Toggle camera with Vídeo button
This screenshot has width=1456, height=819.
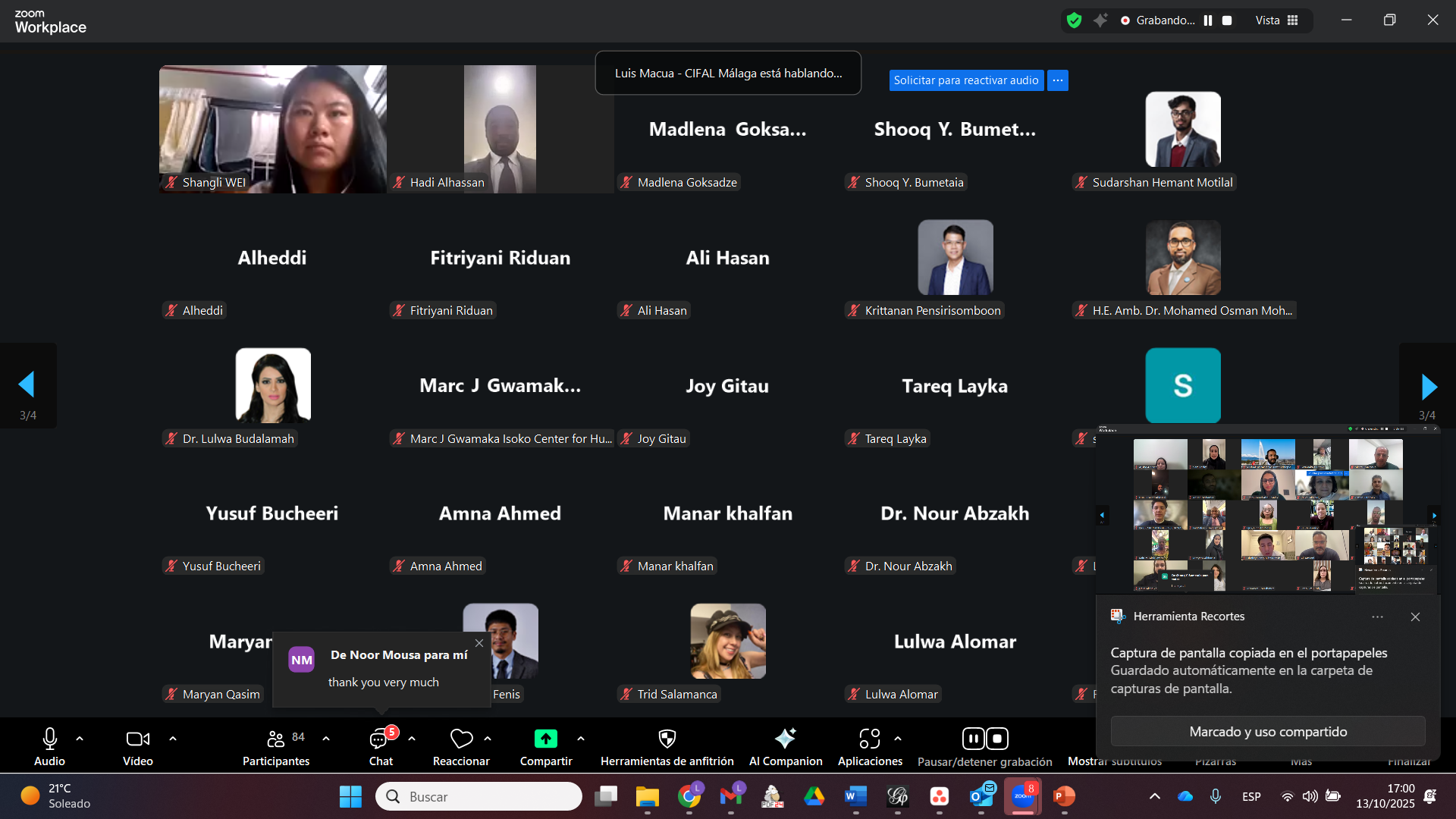pos(137,739)
